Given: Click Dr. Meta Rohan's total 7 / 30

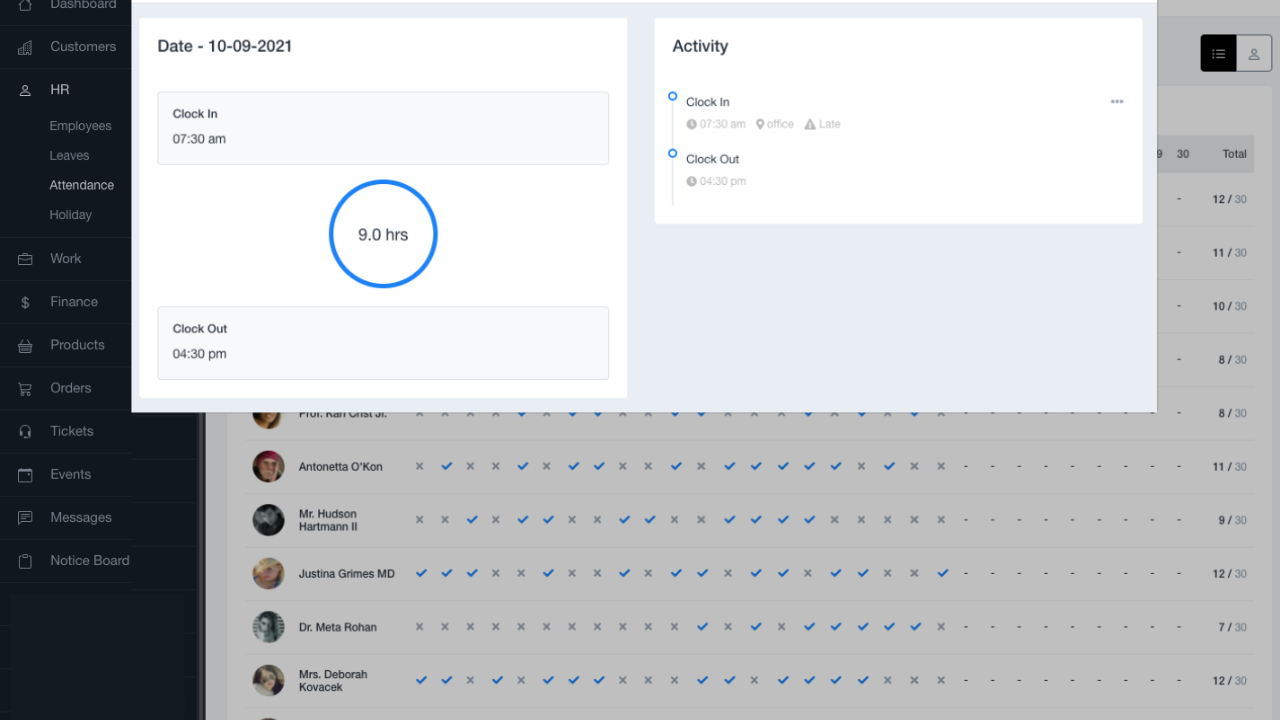Looking at the screenshot, I should 1233,627.
